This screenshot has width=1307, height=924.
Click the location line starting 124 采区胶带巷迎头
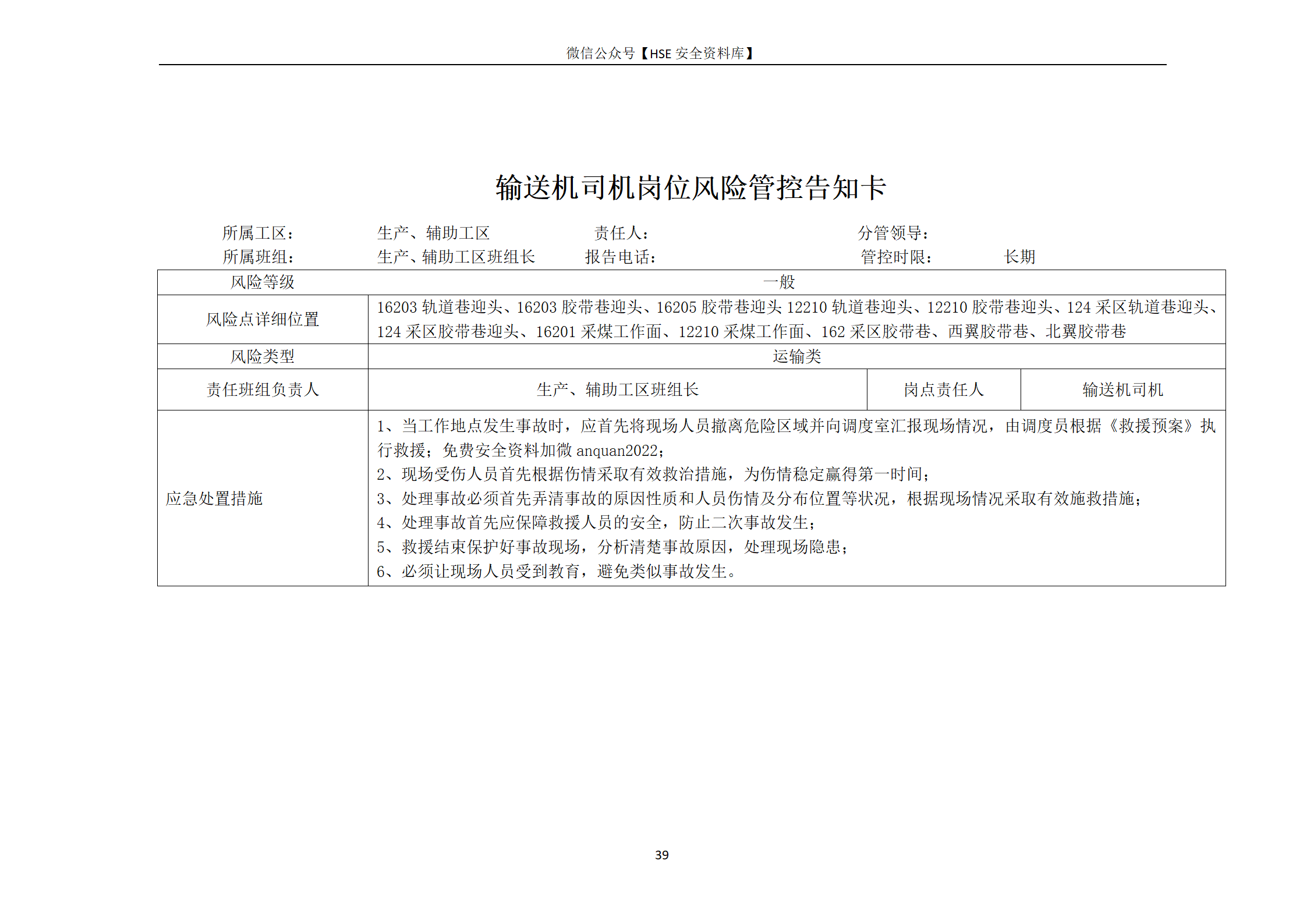(751, 332)
